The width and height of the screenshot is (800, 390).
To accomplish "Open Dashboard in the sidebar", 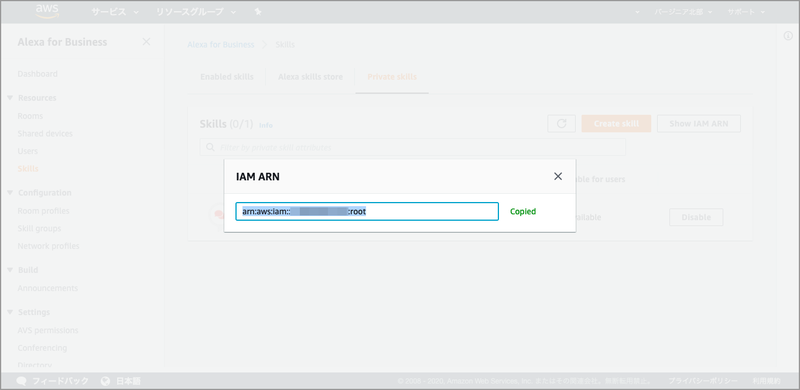I will [x=37, y=74].
